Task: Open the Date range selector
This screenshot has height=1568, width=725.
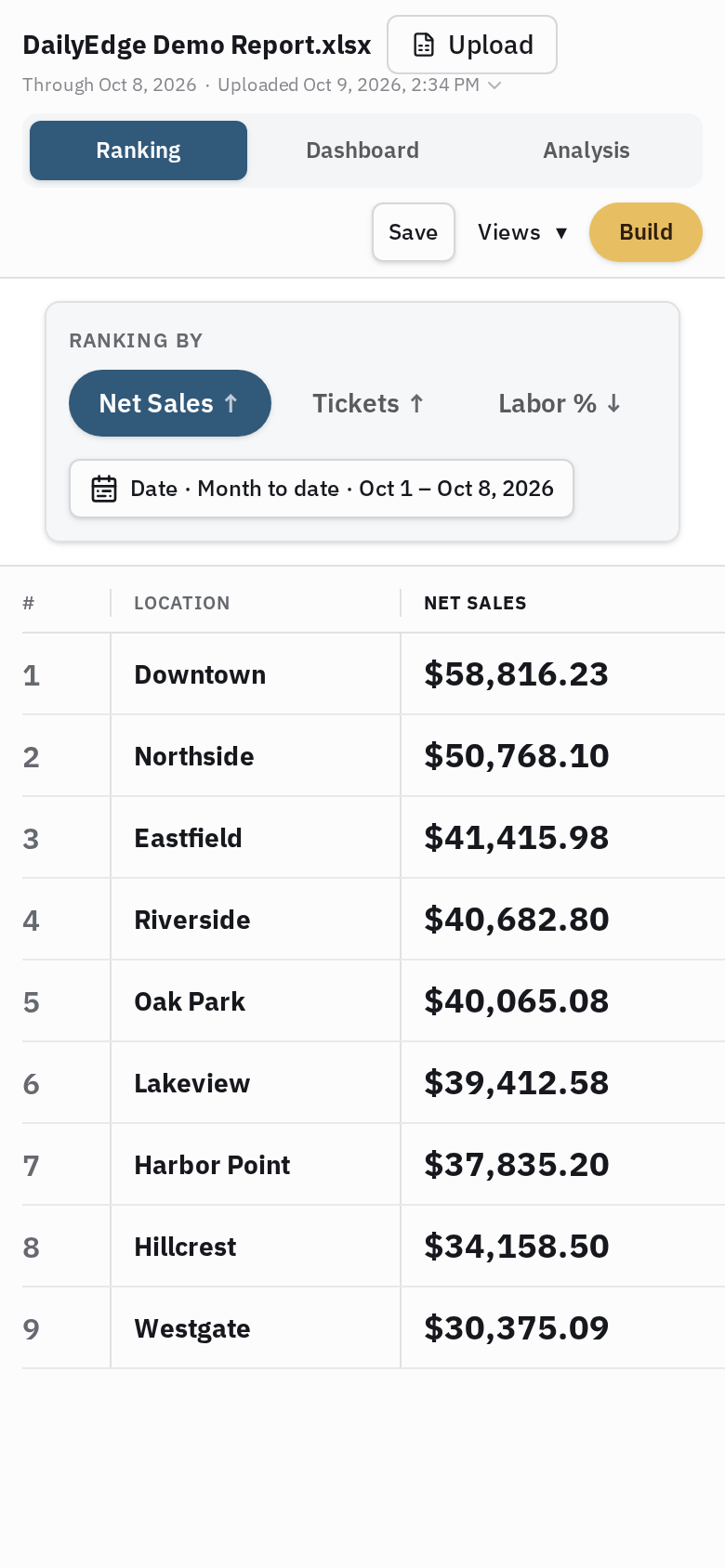Action: pyautogui.click(x=322, y=489)
